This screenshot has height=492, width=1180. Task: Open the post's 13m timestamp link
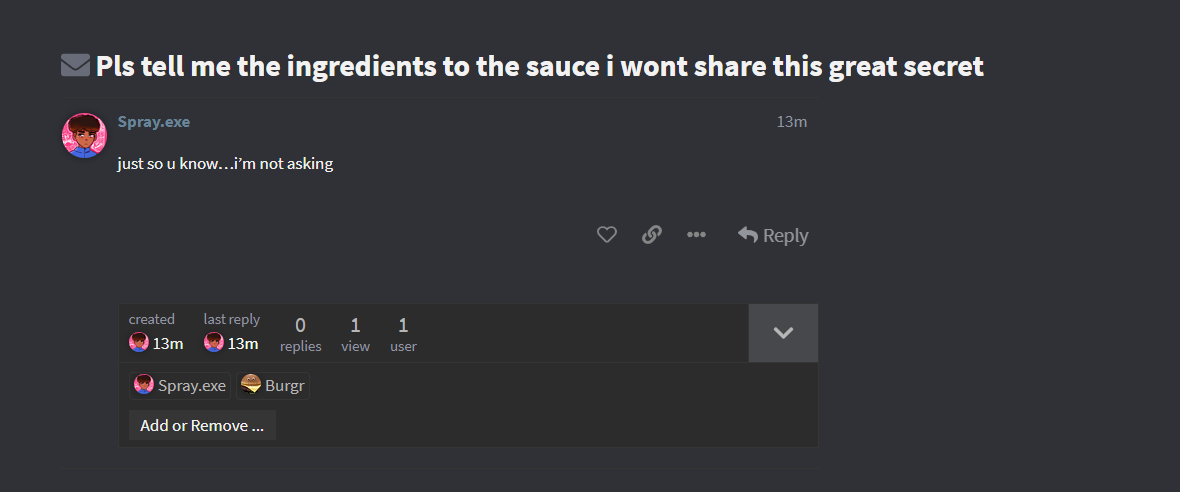click(792, 122)
